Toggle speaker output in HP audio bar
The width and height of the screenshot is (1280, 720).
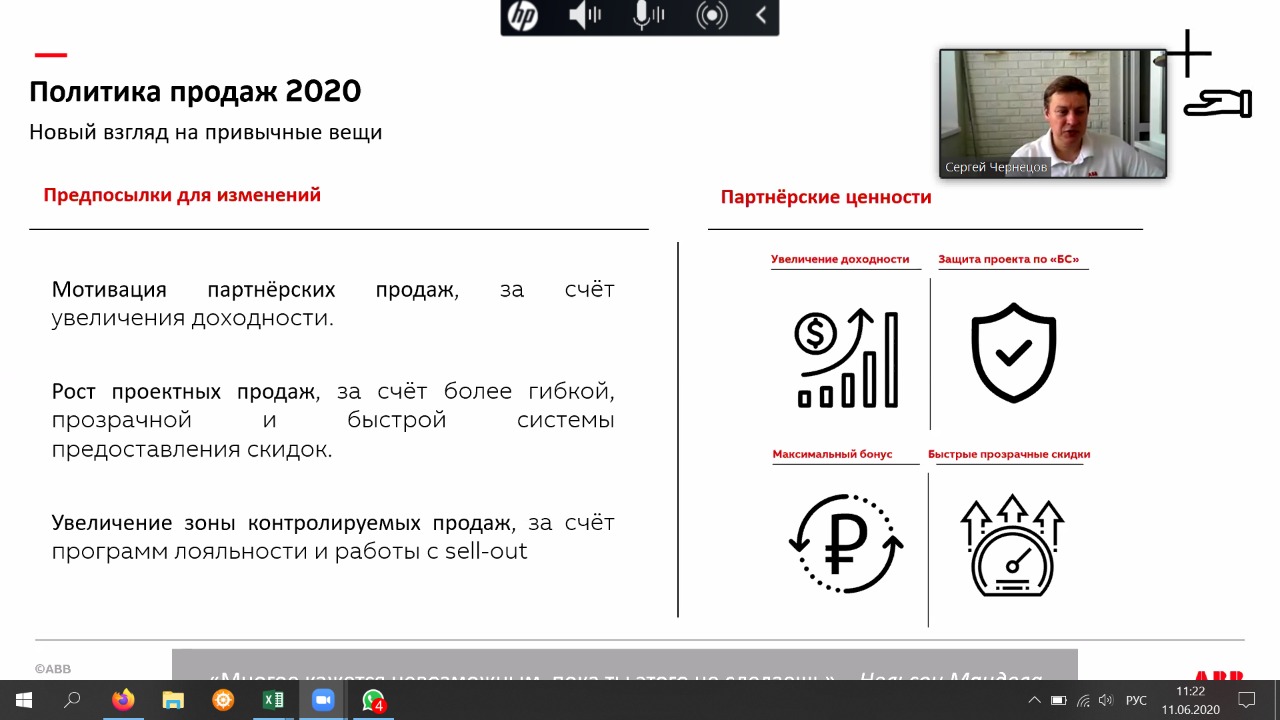click(x=585, y=17)
